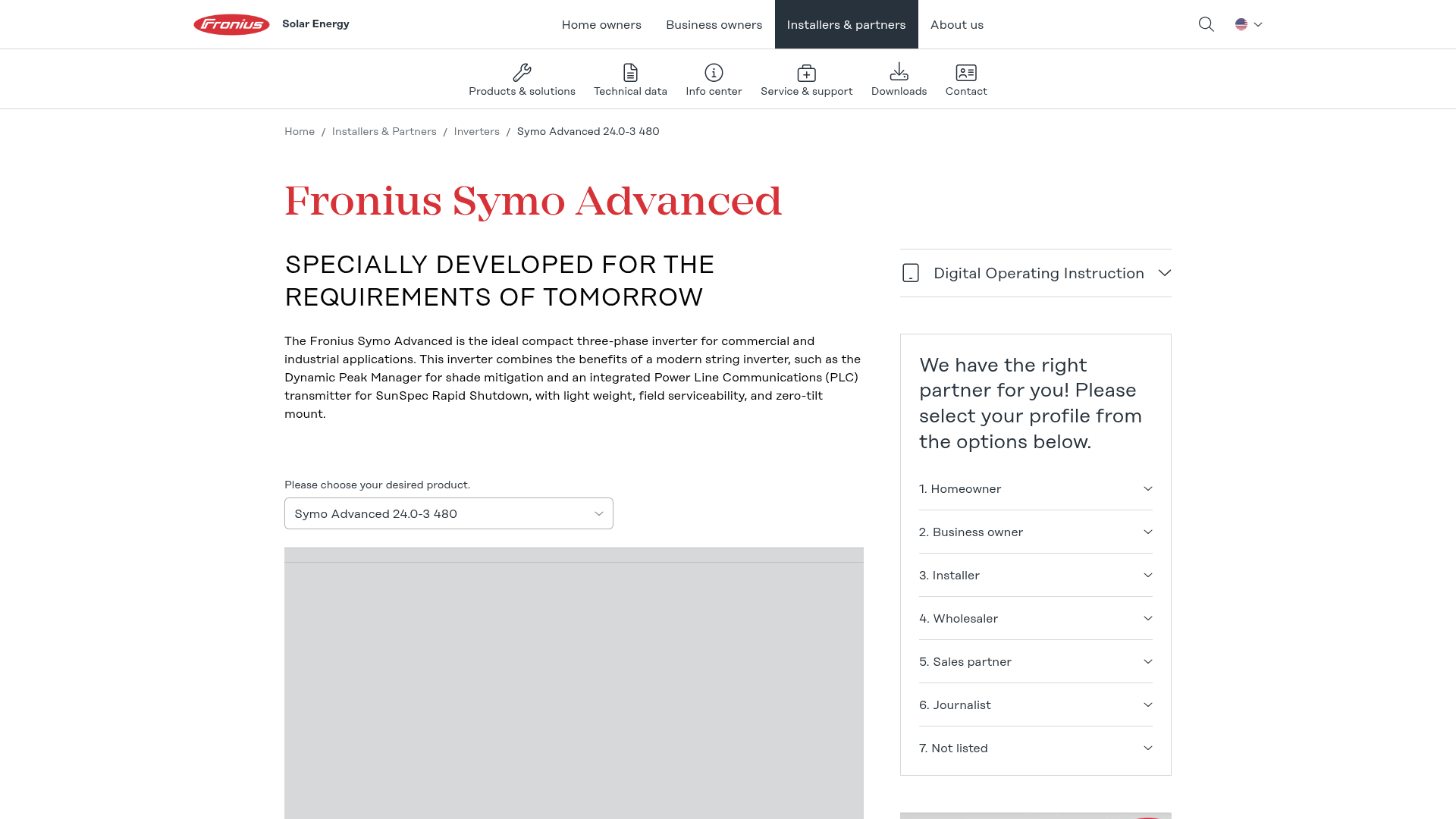Go to the Inverters breadcrumb link
Screen dimensions: 1456x819
[476, 131]
